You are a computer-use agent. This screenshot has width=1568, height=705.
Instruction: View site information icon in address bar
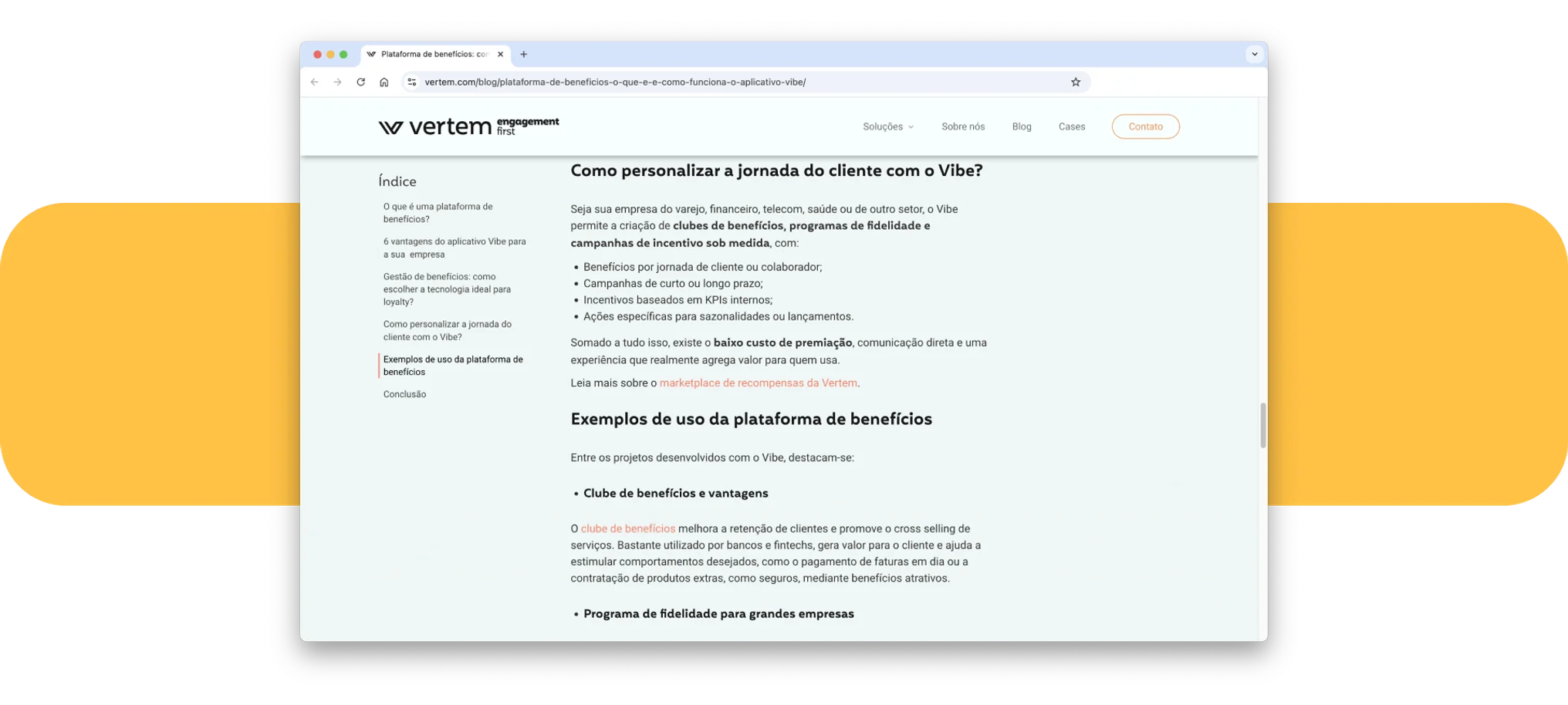(x=412, y=82)
